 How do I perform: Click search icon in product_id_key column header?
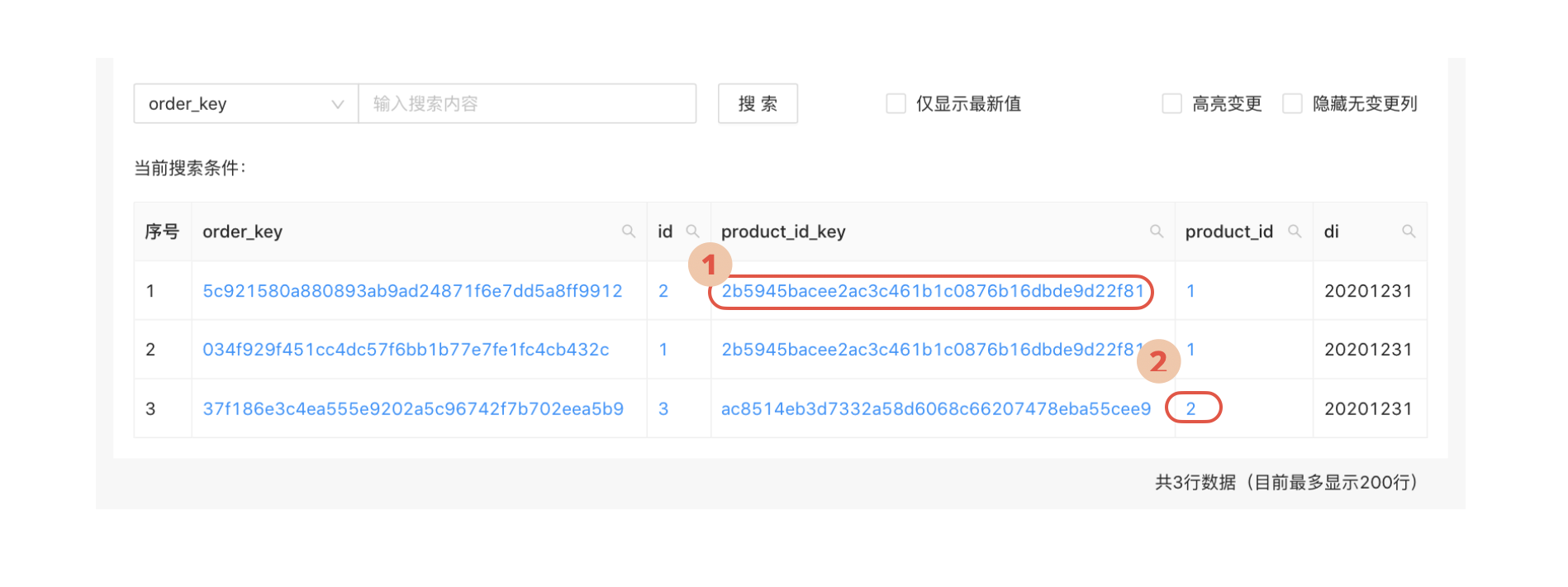click(1157, 231)
